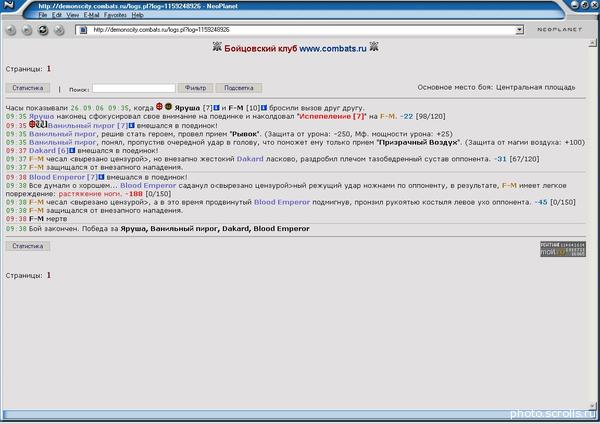Open the address bar URL dropdown
Screen dimensions: 600x424
click(x=519, y=30)
